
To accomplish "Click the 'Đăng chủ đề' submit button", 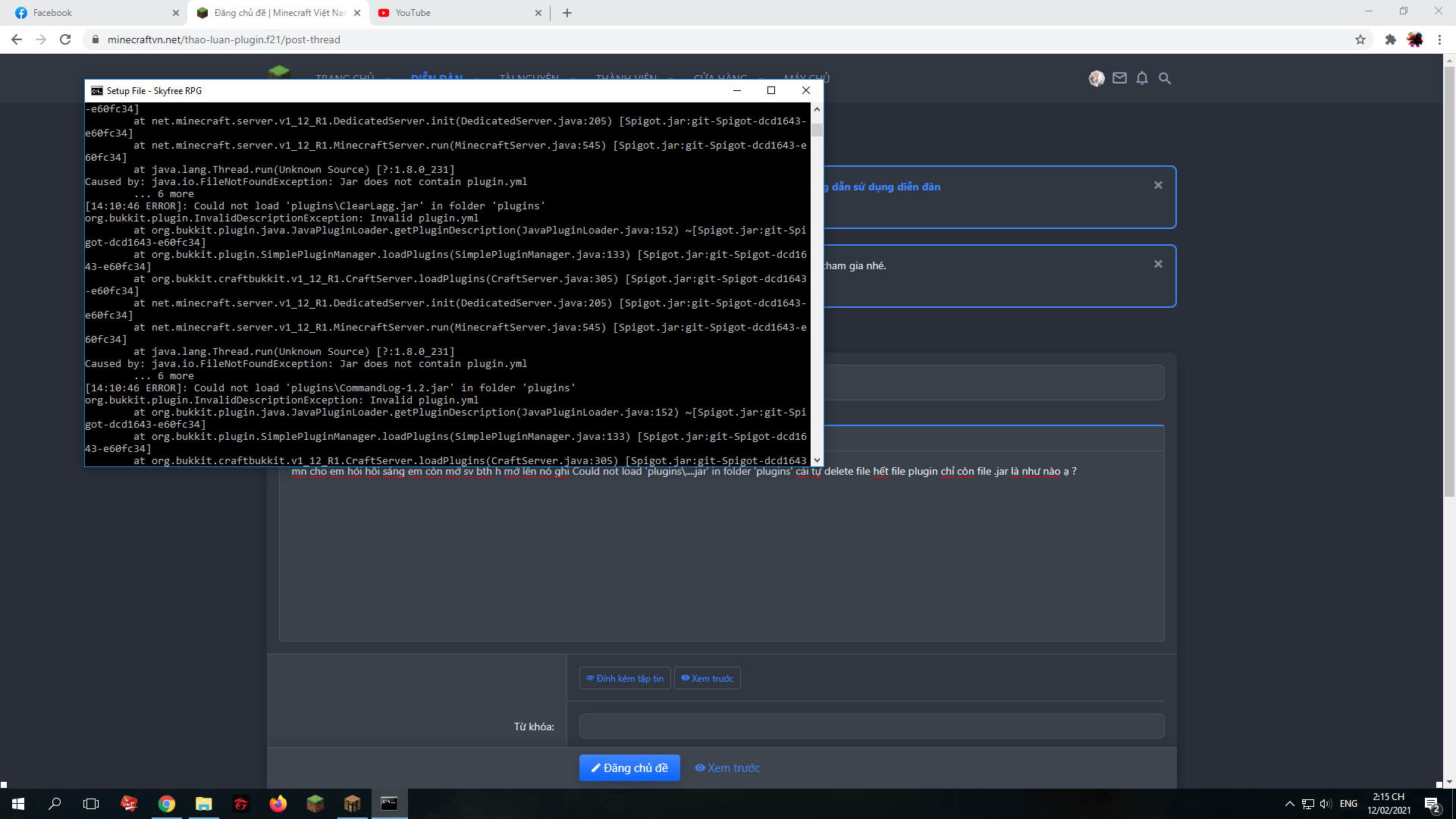I will (x=629, y=767).
